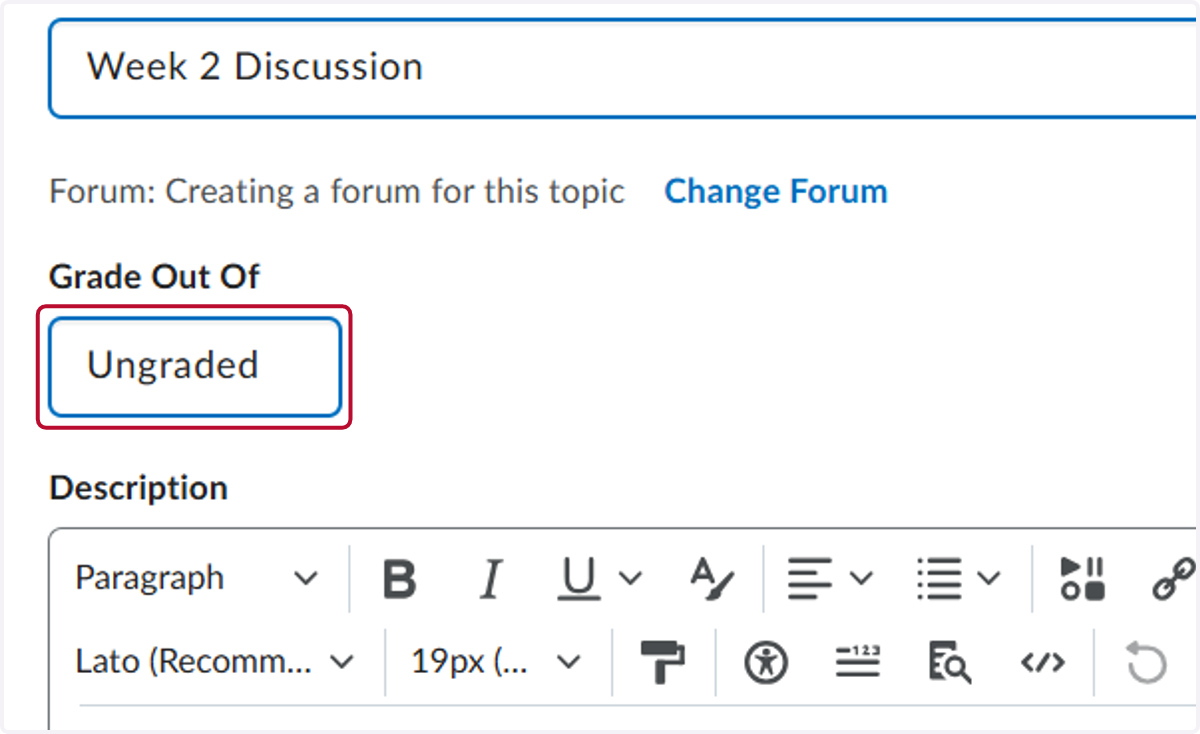Open the HTML source code editor icon
This screenshot has height=734, width=1200.
[1043, 662]
